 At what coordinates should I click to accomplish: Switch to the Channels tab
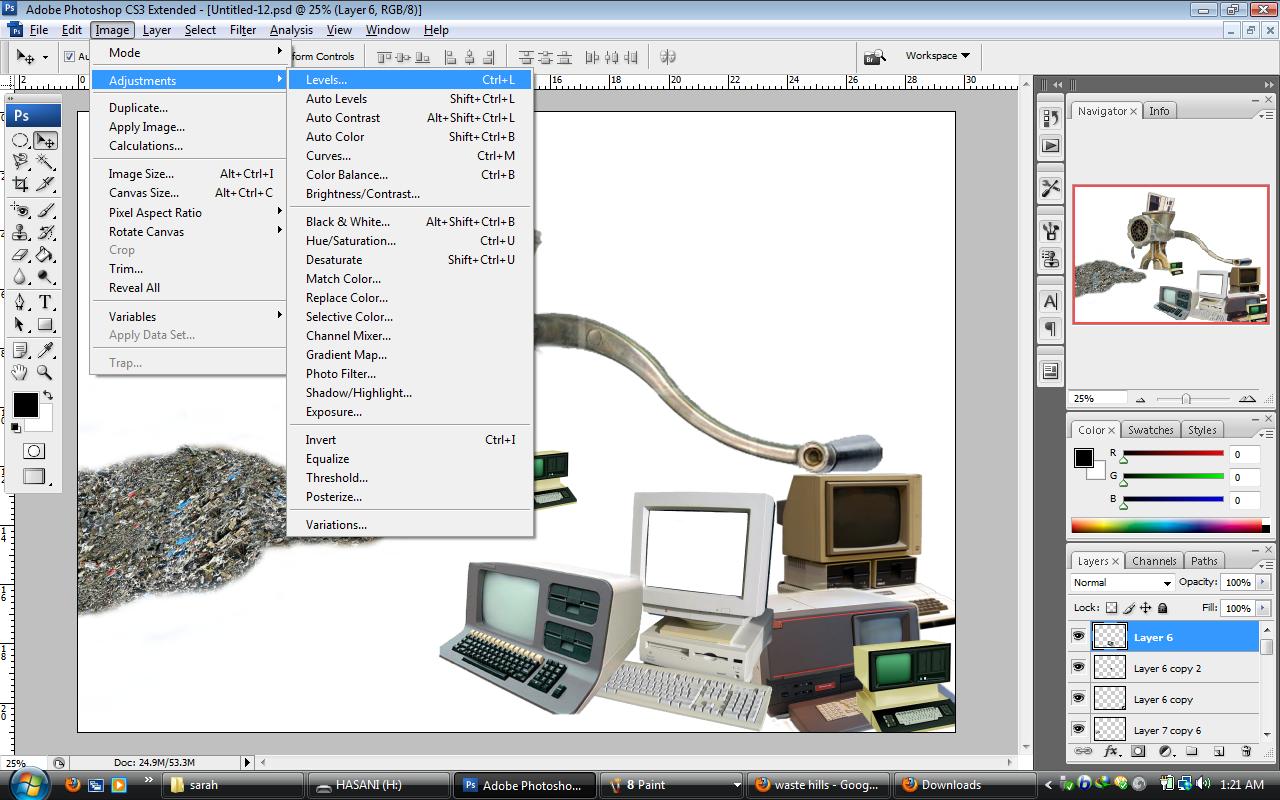(1154, 561)
